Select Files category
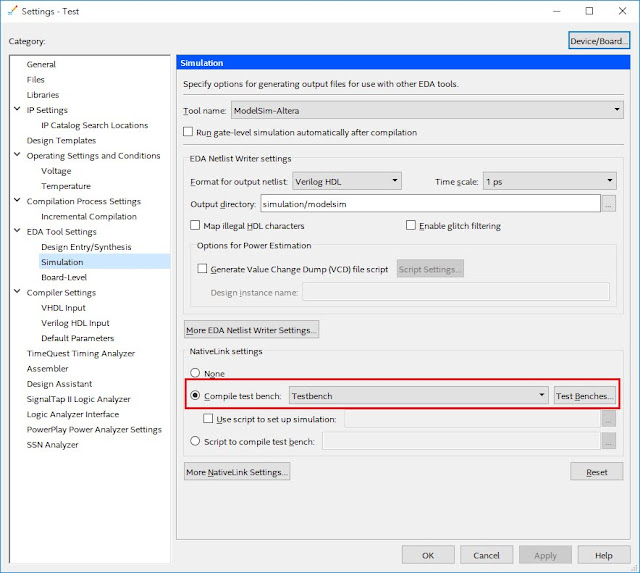The image size is (640, 573). 36,79
